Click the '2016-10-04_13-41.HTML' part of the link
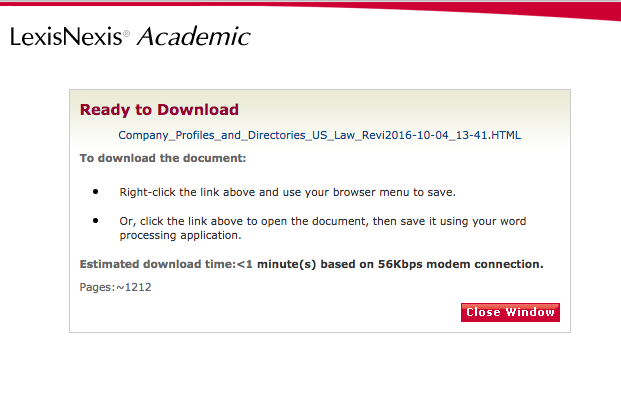This screenshot has width=621, height=401. point(453,135)
